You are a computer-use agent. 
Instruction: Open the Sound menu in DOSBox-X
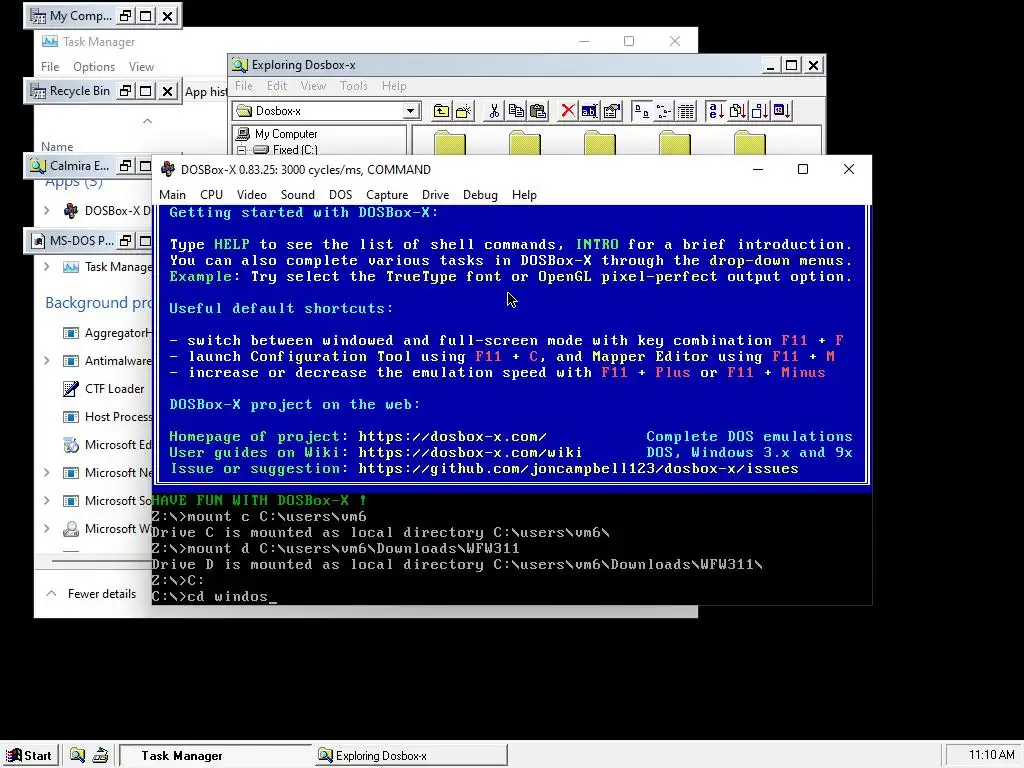coord(298,195)
